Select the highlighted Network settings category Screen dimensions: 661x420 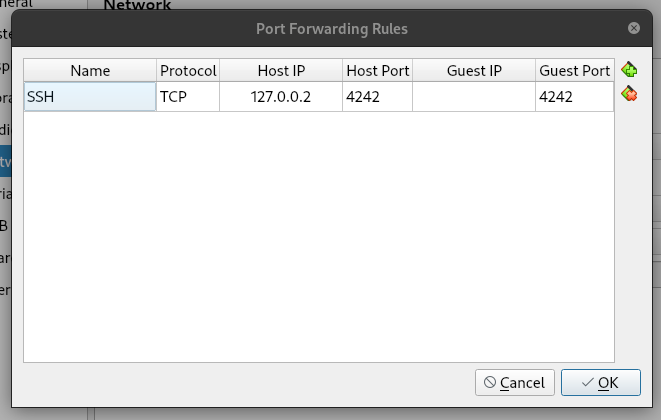pos(5,161)
